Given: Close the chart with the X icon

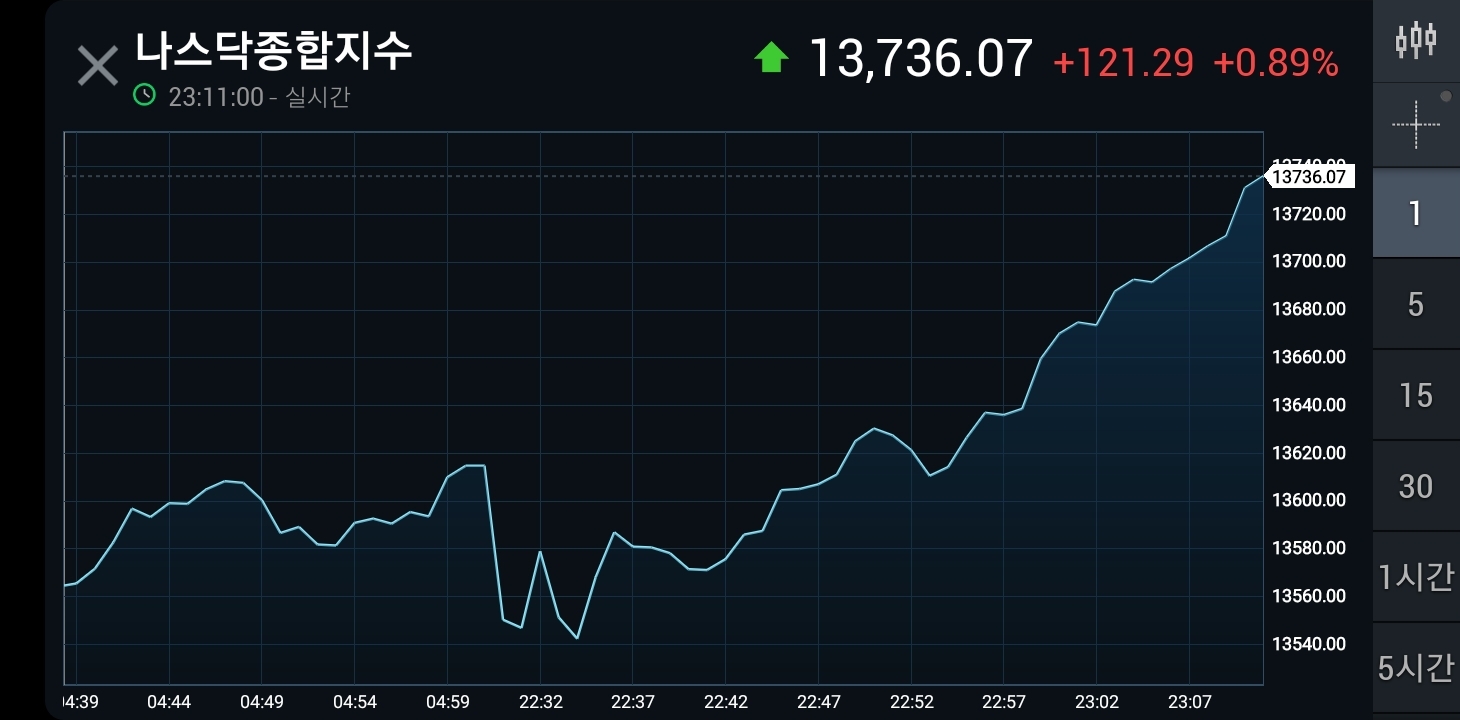Looking at the screenshot, I should coord(98,66).
